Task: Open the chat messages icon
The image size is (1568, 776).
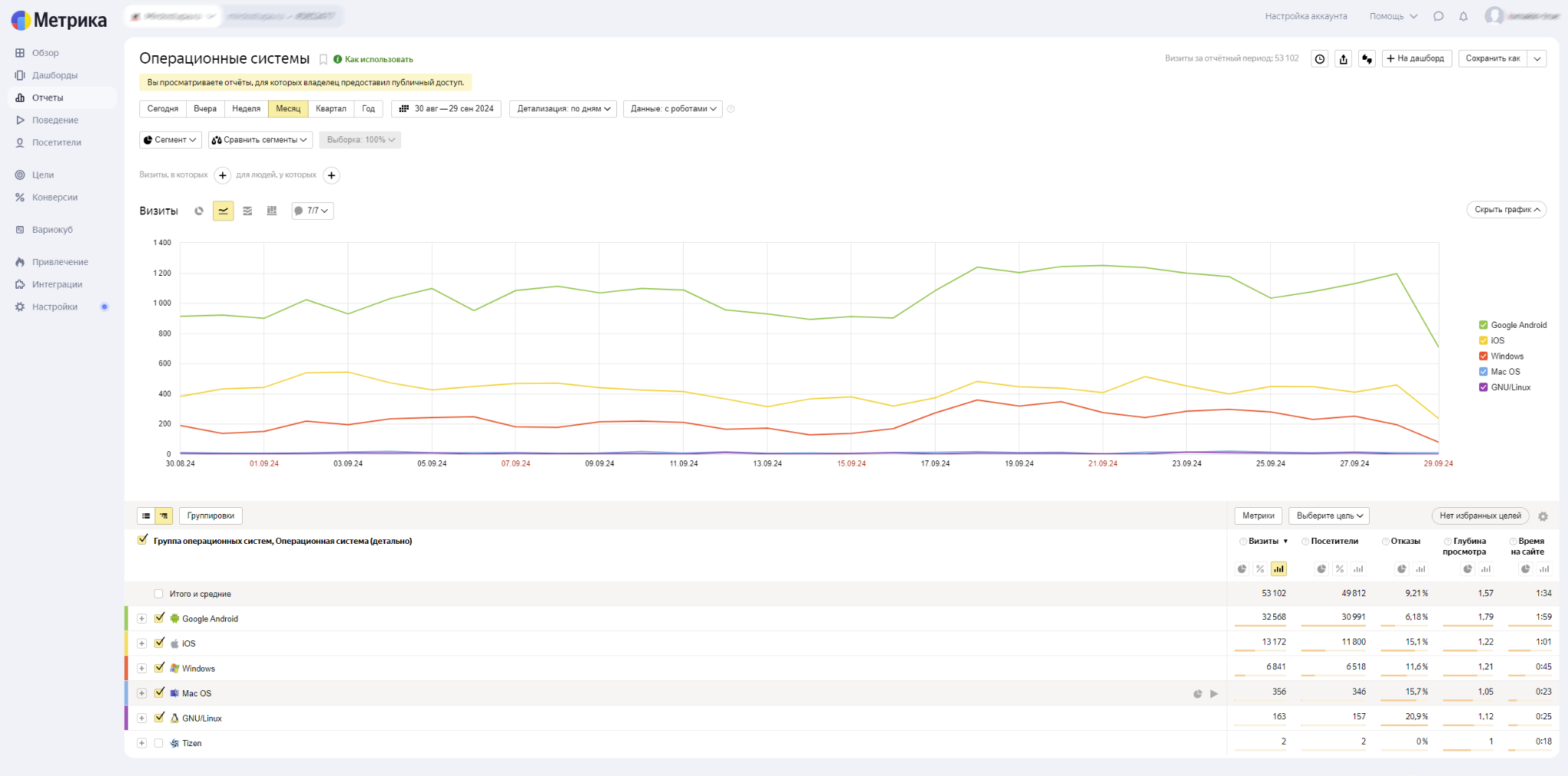Action: tap(1439, 16)
